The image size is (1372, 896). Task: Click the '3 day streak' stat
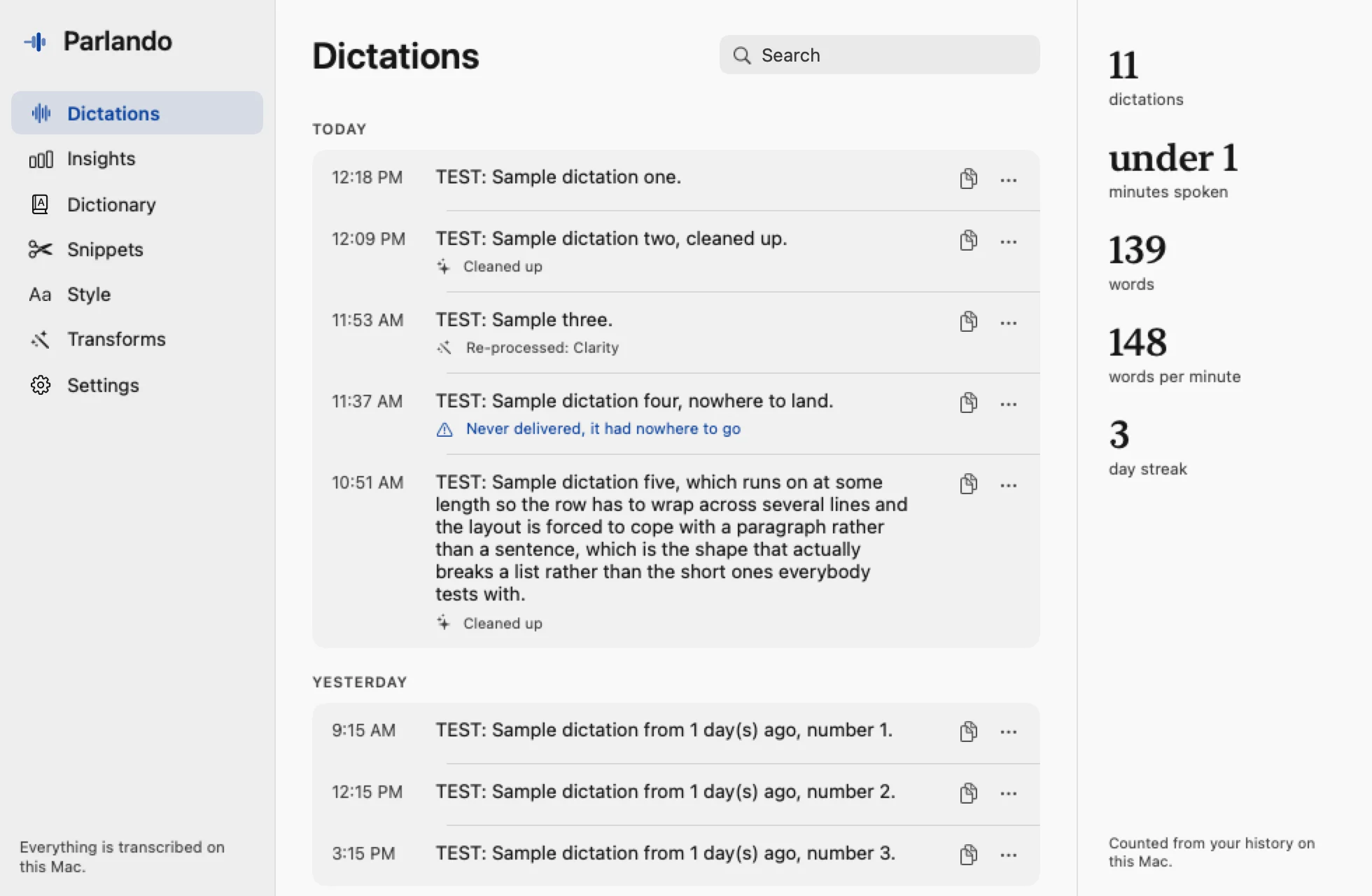1148,447
